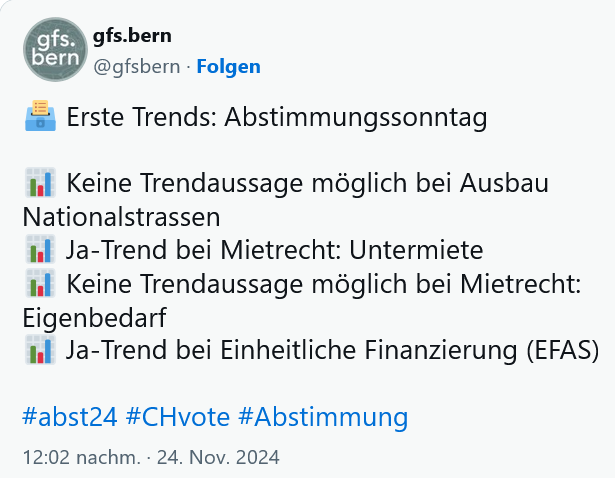The image size is (615, 478).
Task: Open the #Abstimmung hashtag
Action: tap(324, 417)
